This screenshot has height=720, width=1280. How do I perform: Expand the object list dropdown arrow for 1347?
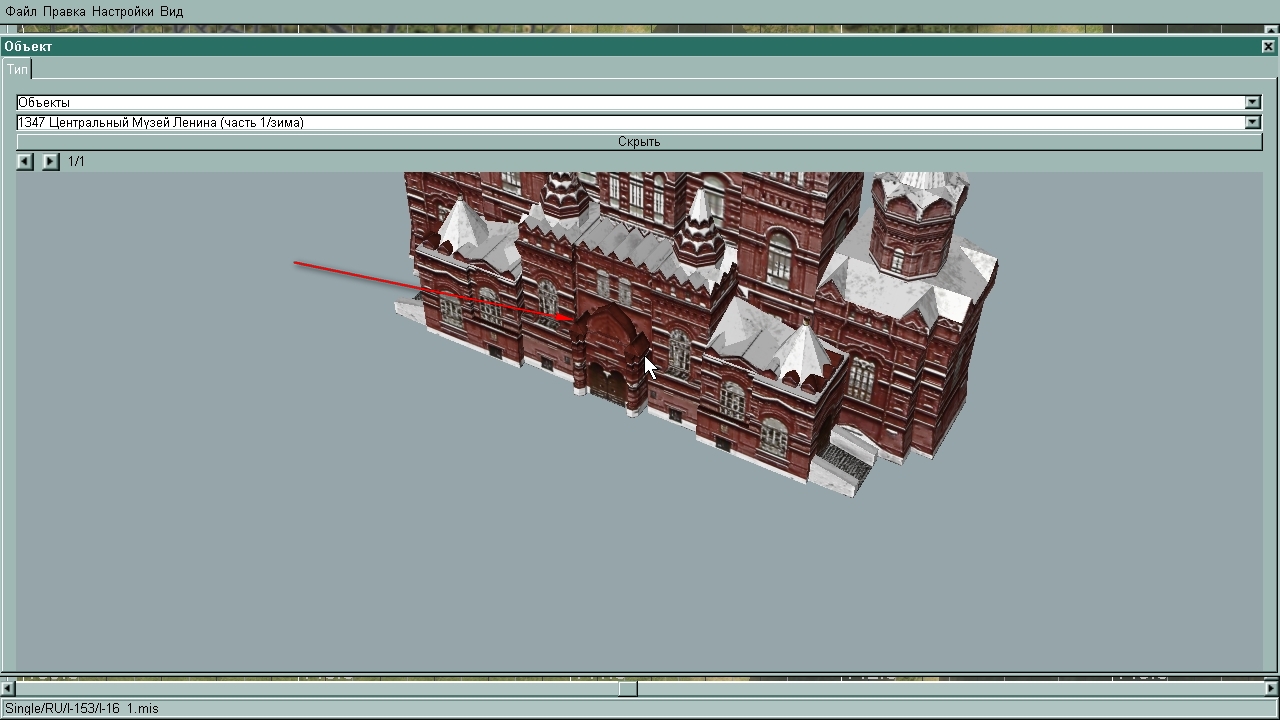(1253, 122)
